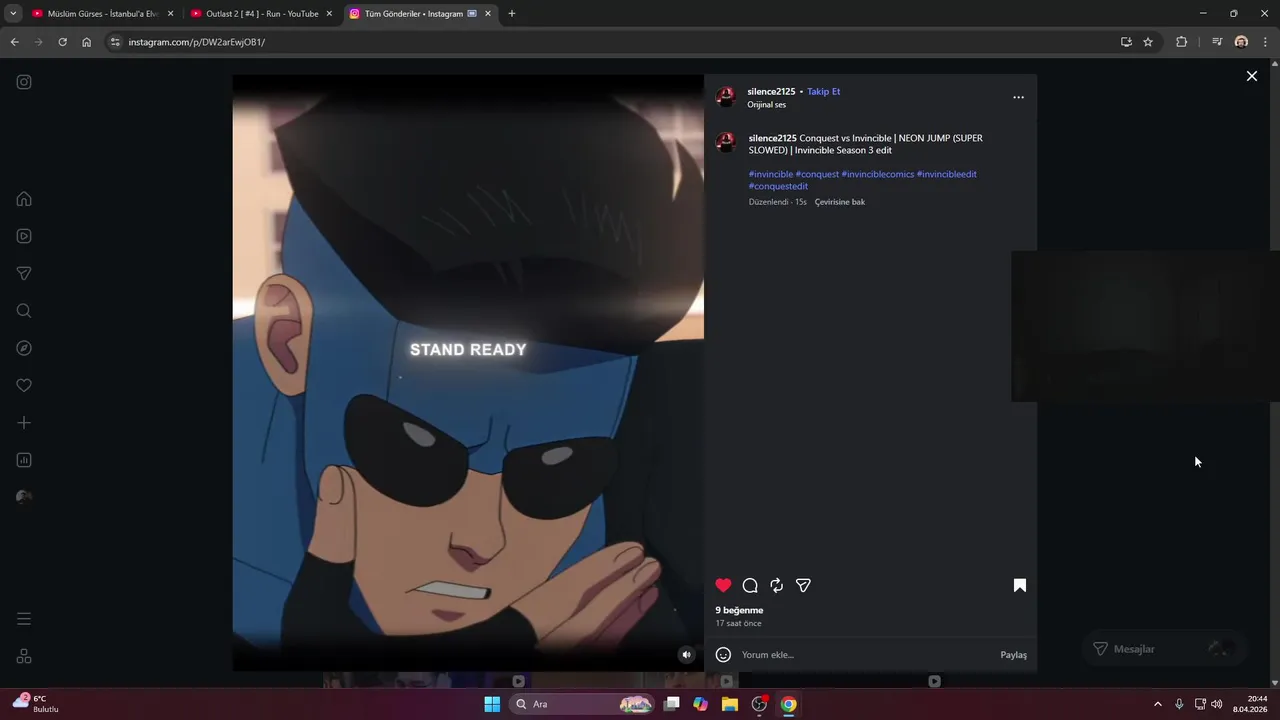Click the Instagram logo in the sidebar

(24, 82)
